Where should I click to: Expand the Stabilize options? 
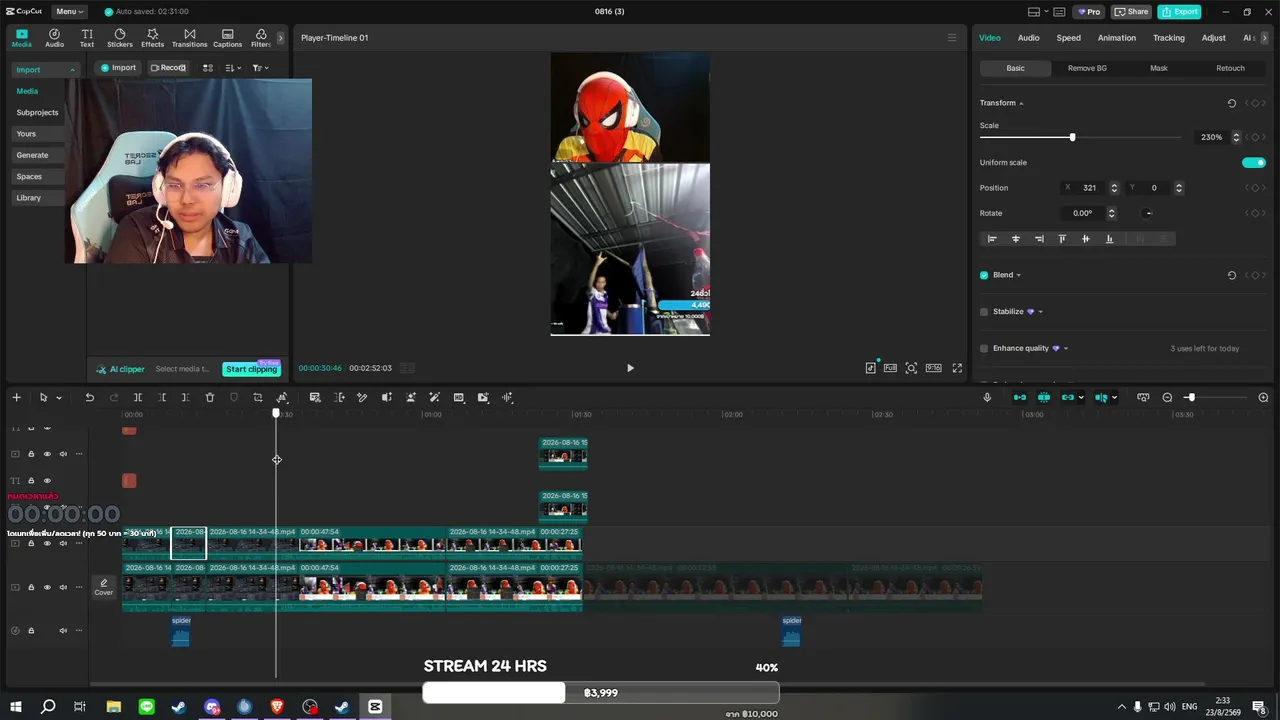(1040, 312)
